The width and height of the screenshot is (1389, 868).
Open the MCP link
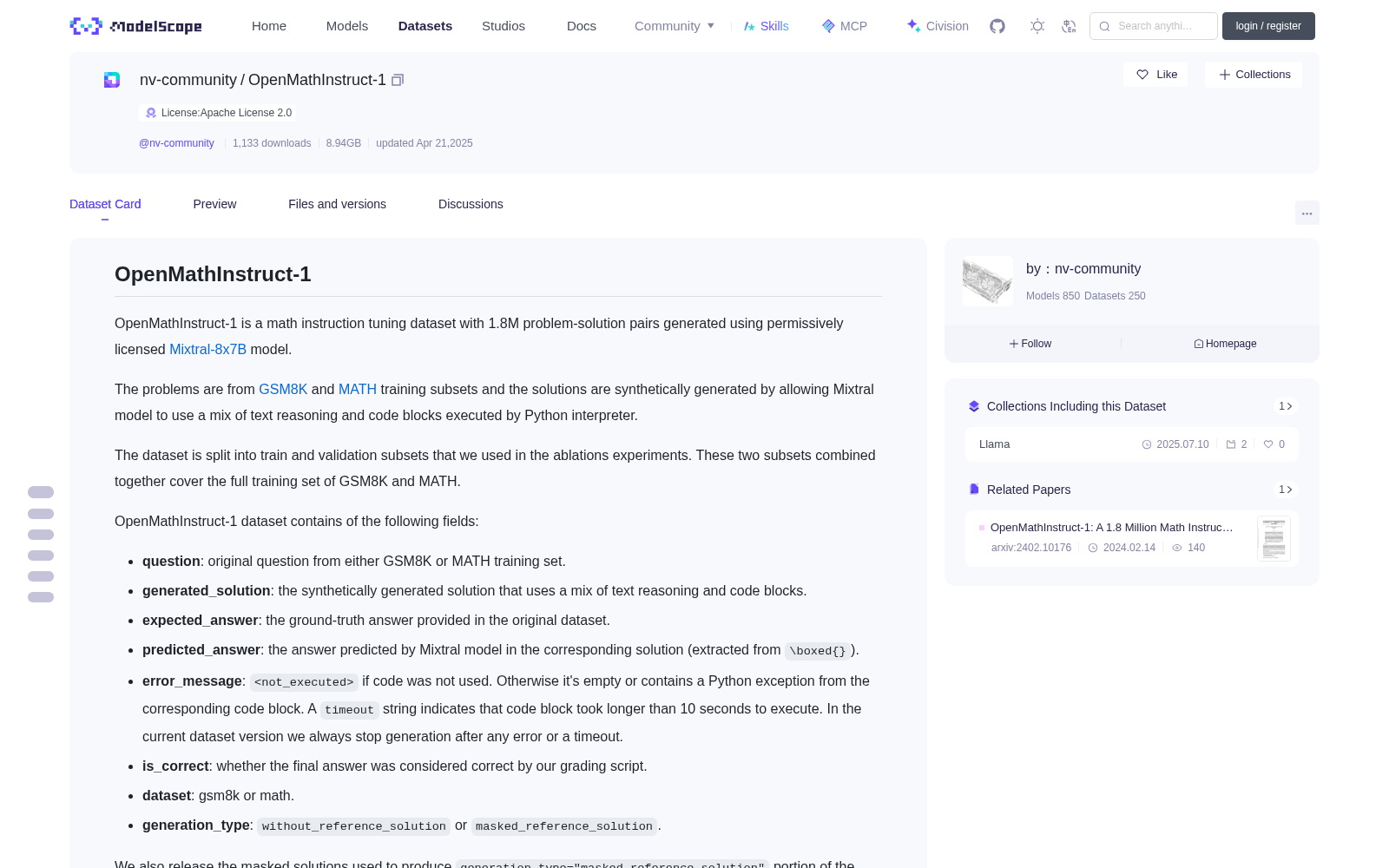[x=845, y=26]
